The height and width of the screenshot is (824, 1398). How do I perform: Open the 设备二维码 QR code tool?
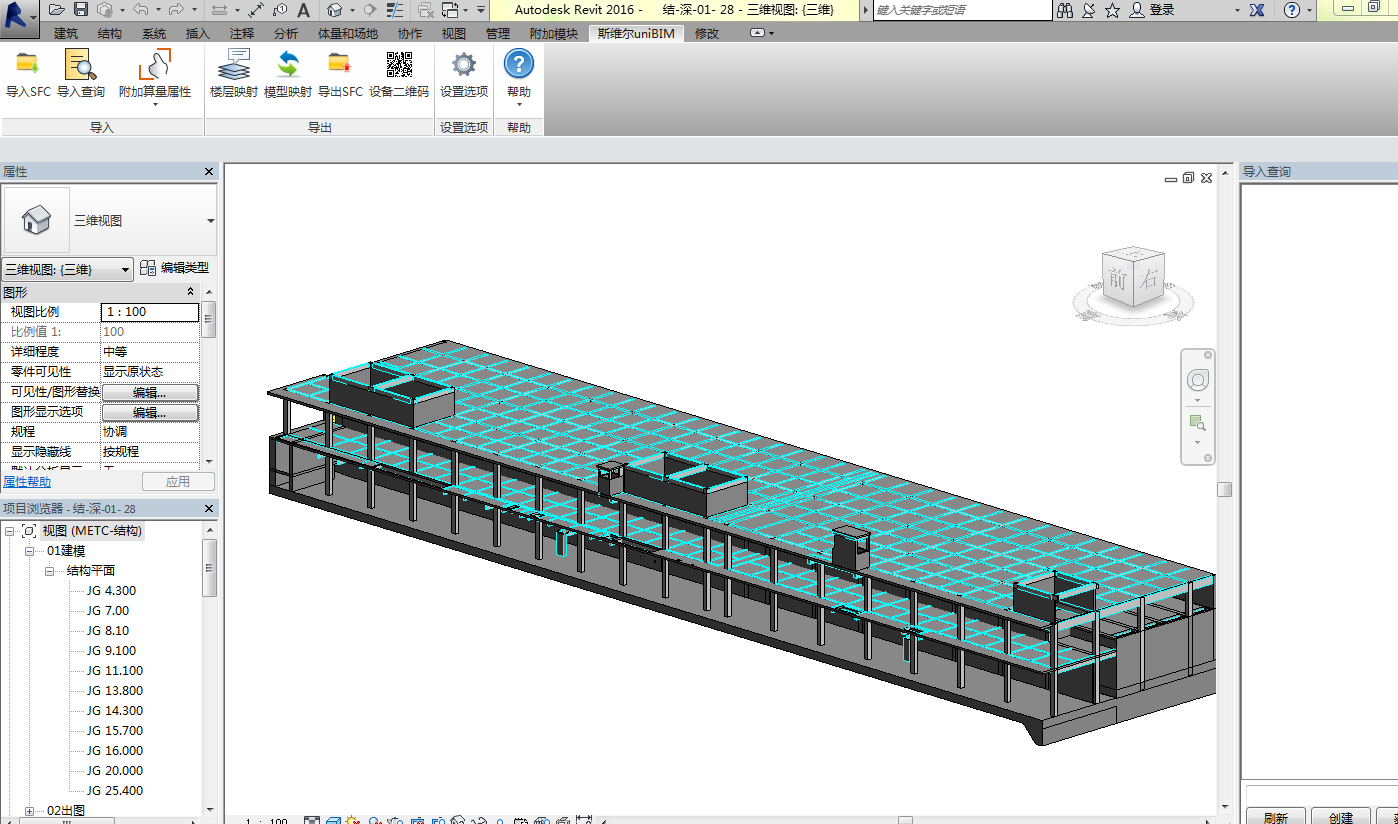pyautogui.click(x=399, y=66)
